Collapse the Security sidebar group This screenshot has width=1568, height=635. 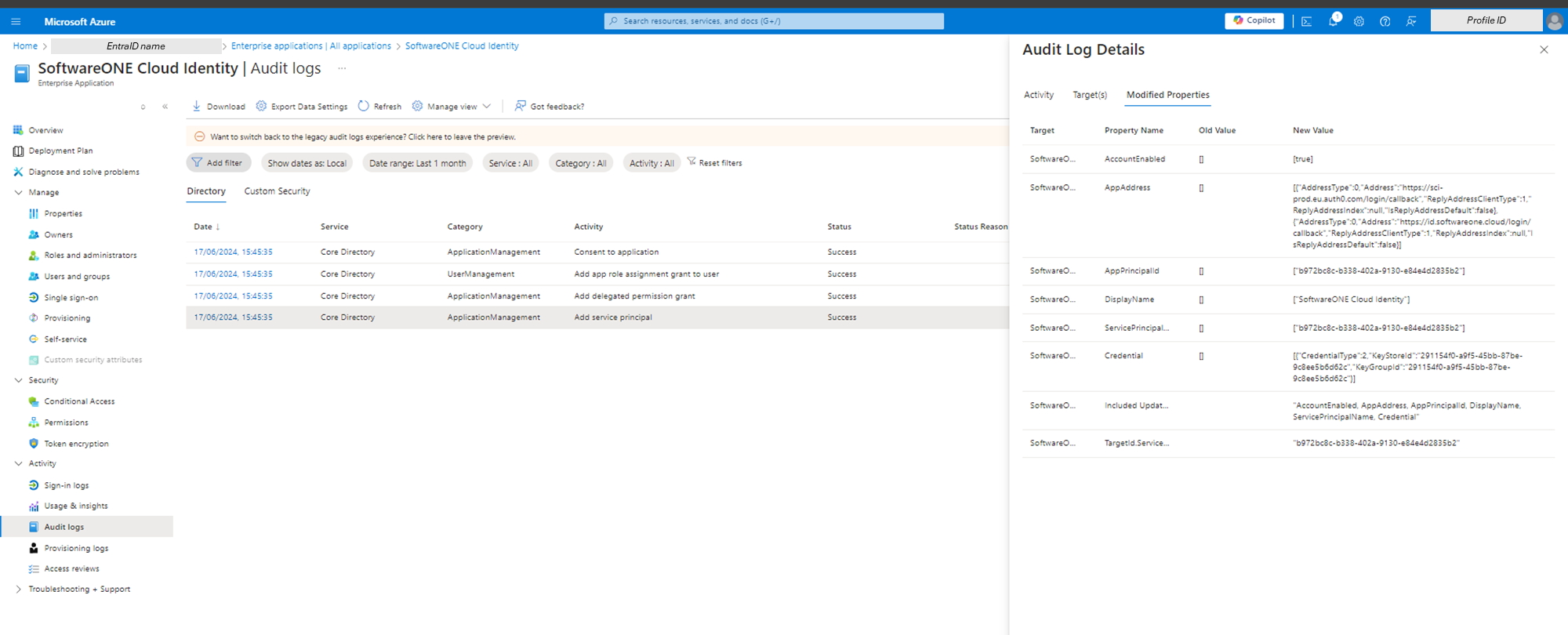tap(19, 380)
